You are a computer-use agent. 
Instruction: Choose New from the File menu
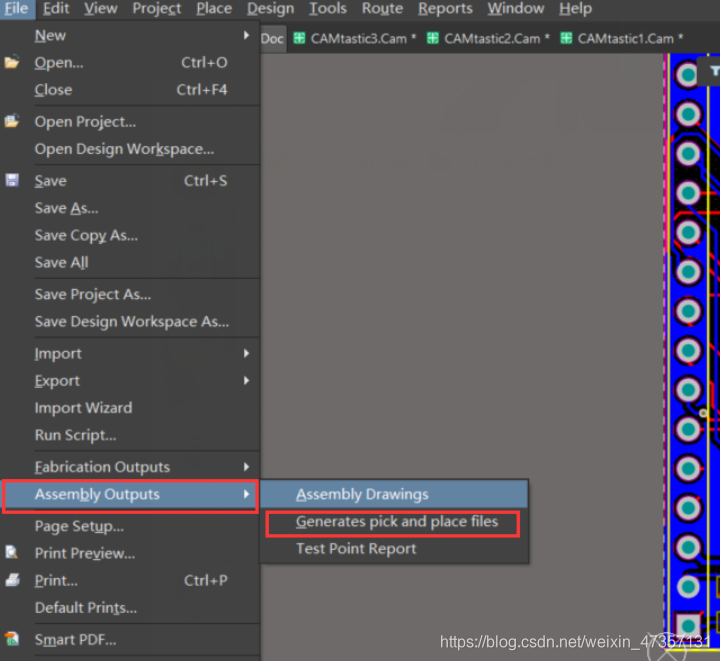130,35
